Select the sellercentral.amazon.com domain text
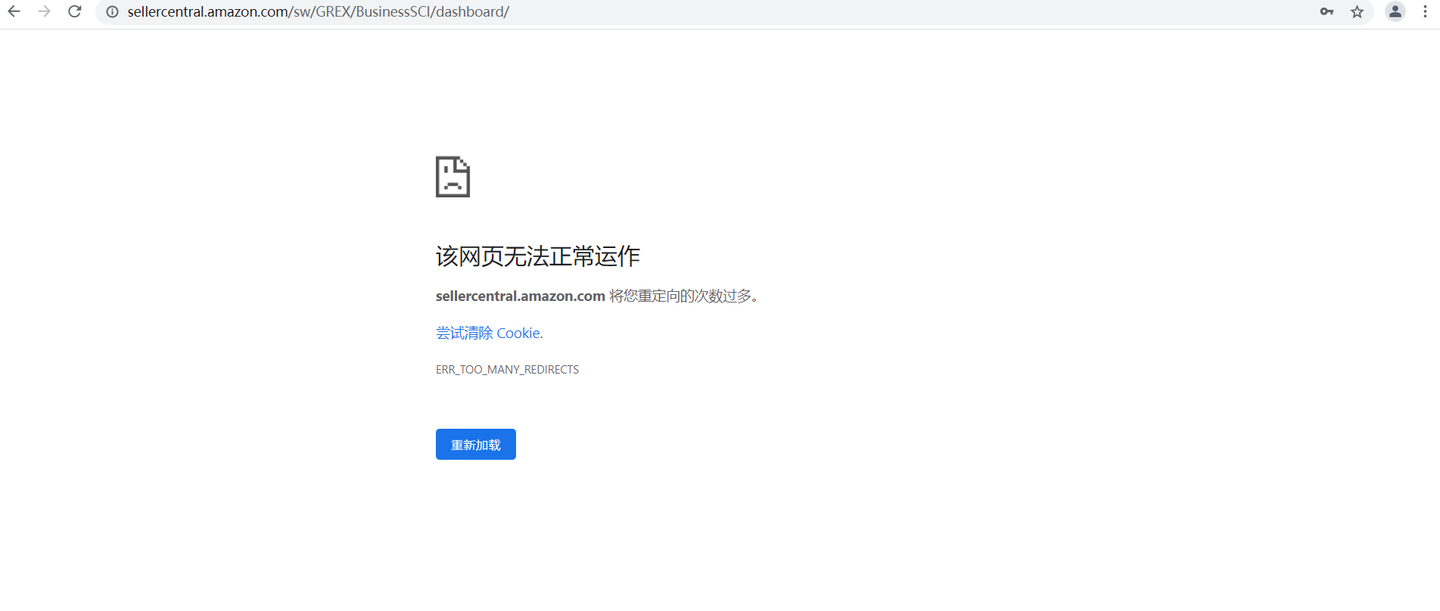1440x611 pixels. point(519,295)
